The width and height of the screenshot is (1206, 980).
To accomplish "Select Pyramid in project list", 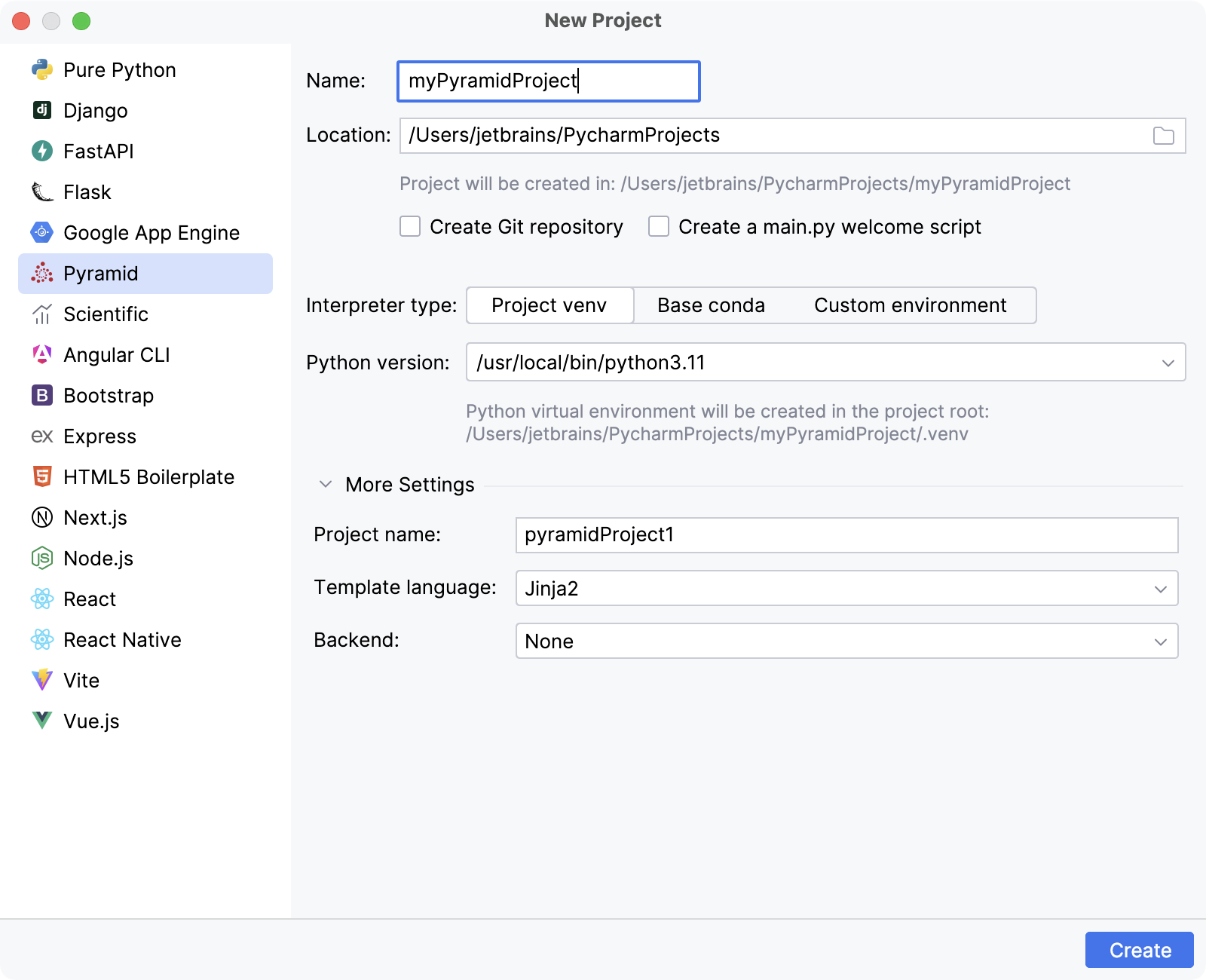I will pos(145,274).
